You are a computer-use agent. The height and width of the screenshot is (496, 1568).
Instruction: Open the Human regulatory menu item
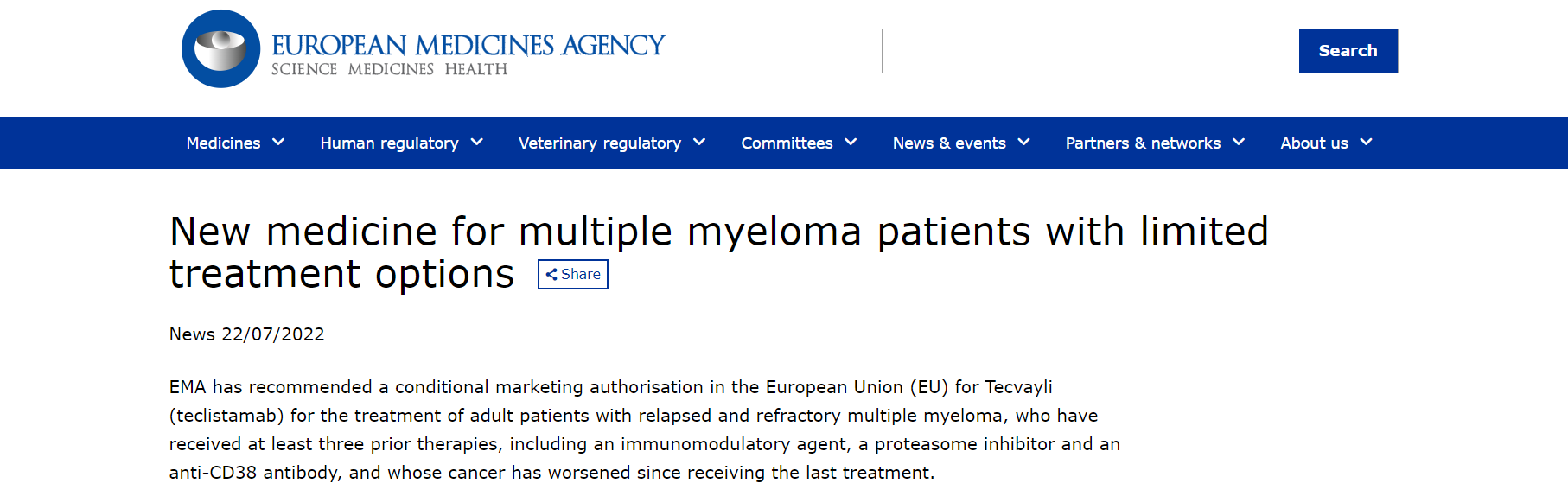[x=390, y=143]
